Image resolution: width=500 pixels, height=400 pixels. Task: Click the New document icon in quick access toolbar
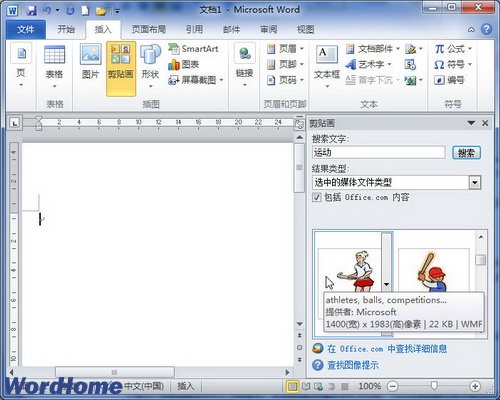[85, 11]
